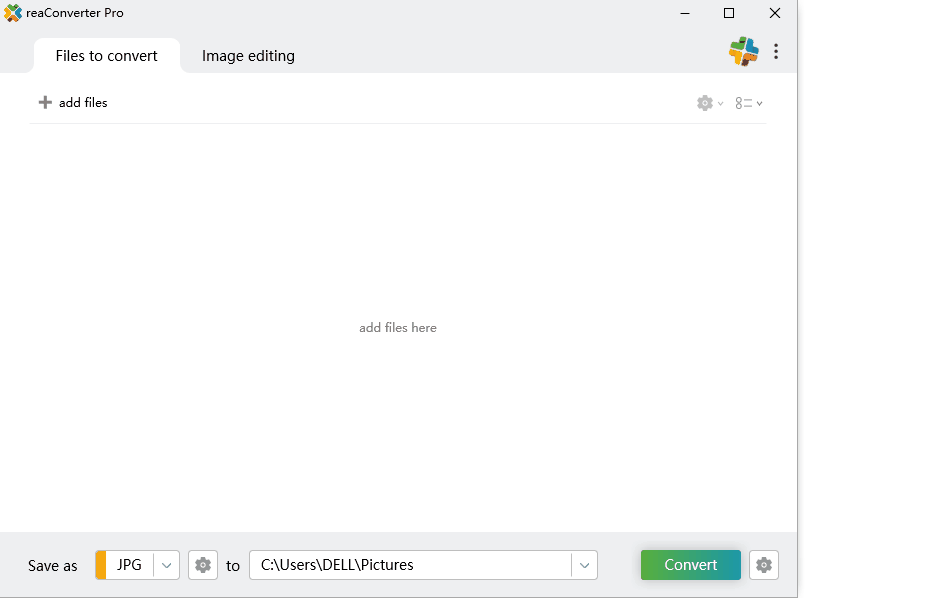This screenshot has width=928, height=598.
Task: Open the file list settings gear
Action: point(706,103)
